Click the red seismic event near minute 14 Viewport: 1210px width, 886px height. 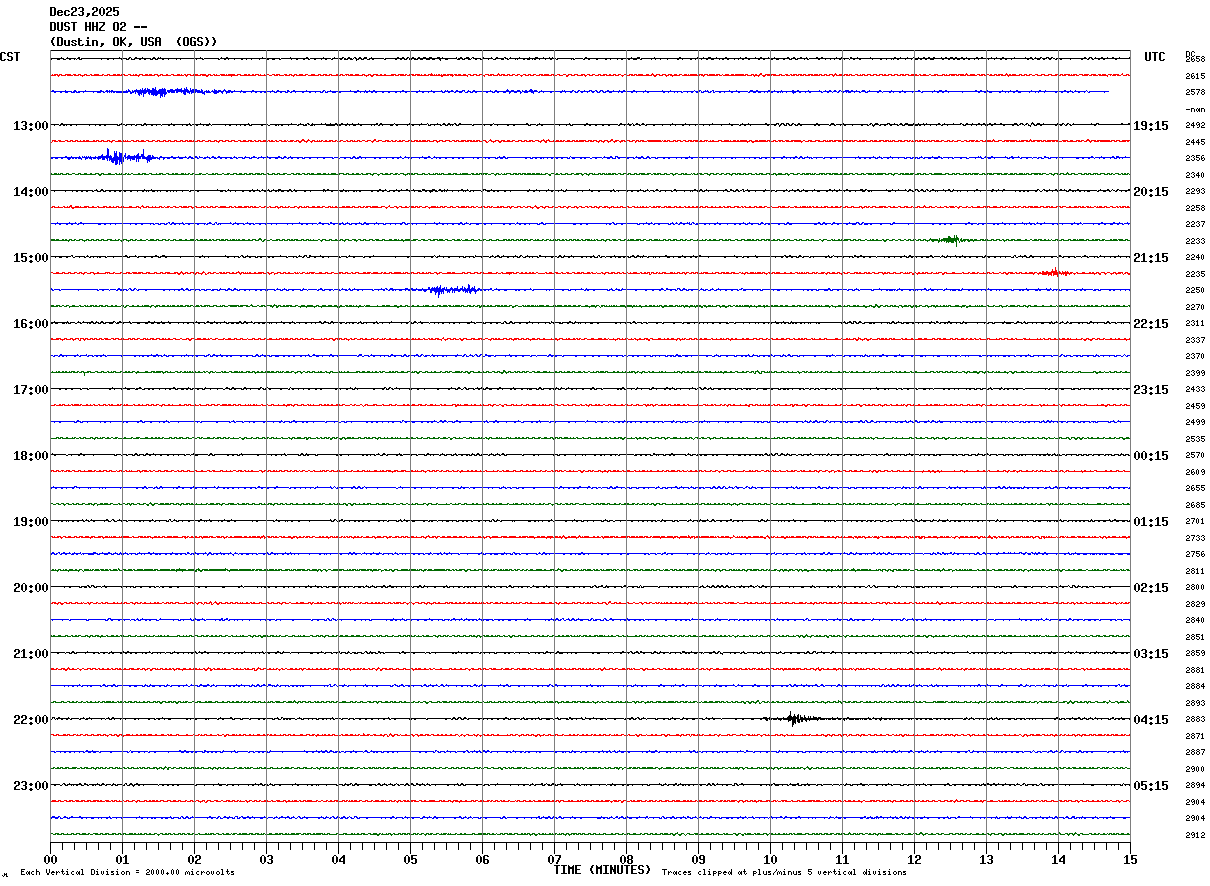tap(1052, 272)
